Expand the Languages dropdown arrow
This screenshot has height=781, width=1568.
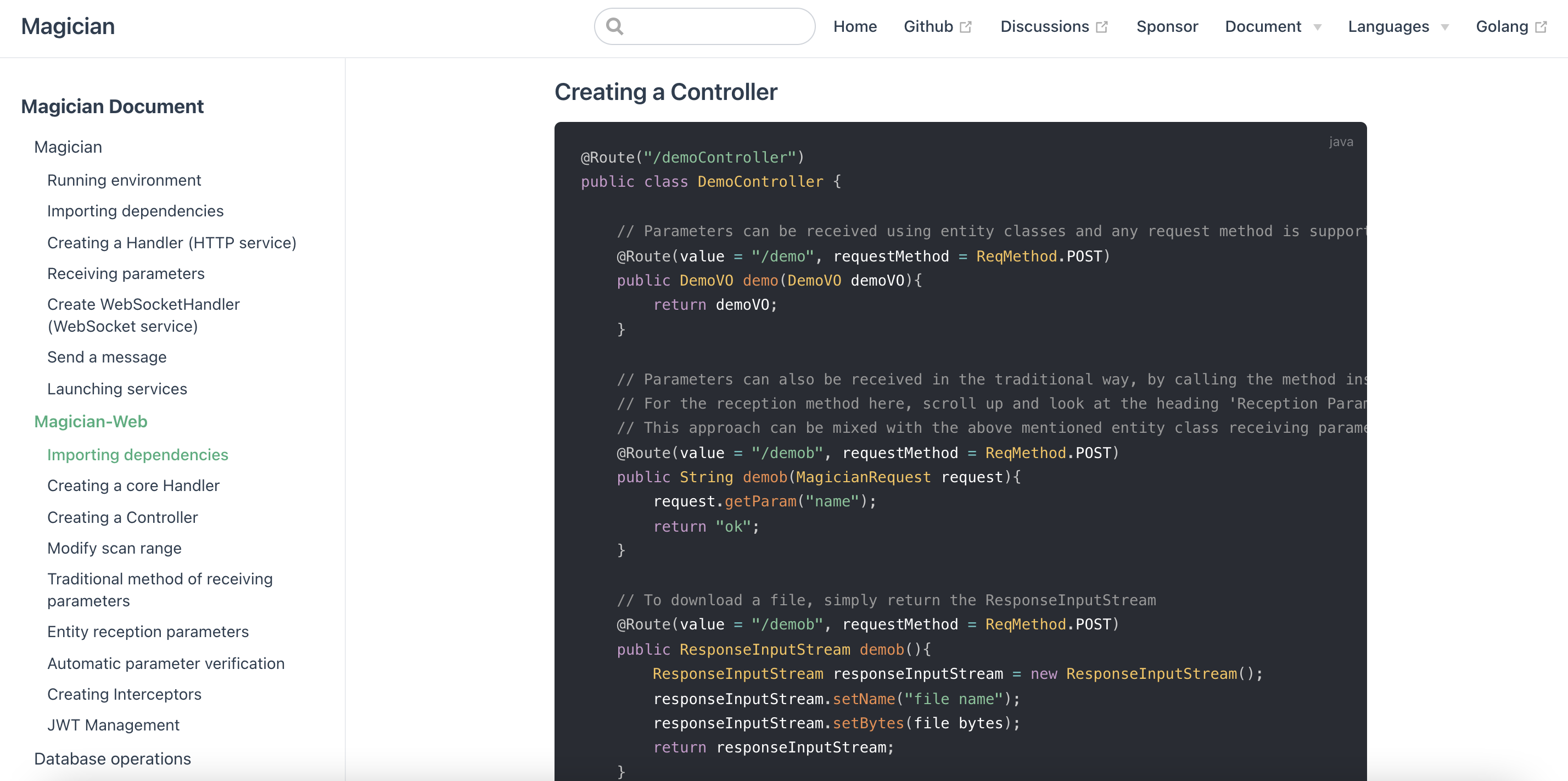(x=1445, y=27)
